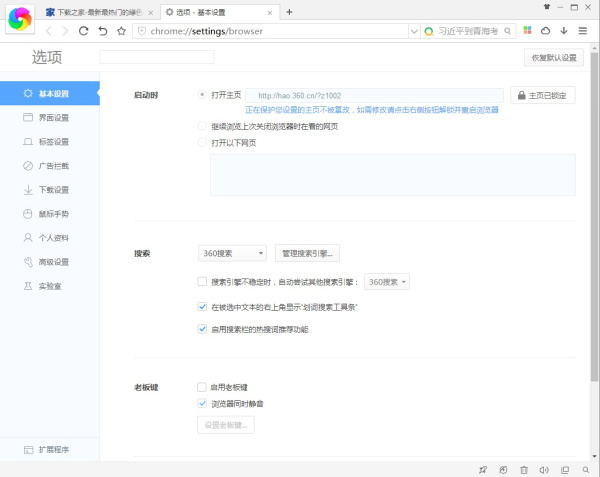Enable the 启用老板键 checkbox
The width and height of the screenshot is (600, 477).
pos(202,387)
